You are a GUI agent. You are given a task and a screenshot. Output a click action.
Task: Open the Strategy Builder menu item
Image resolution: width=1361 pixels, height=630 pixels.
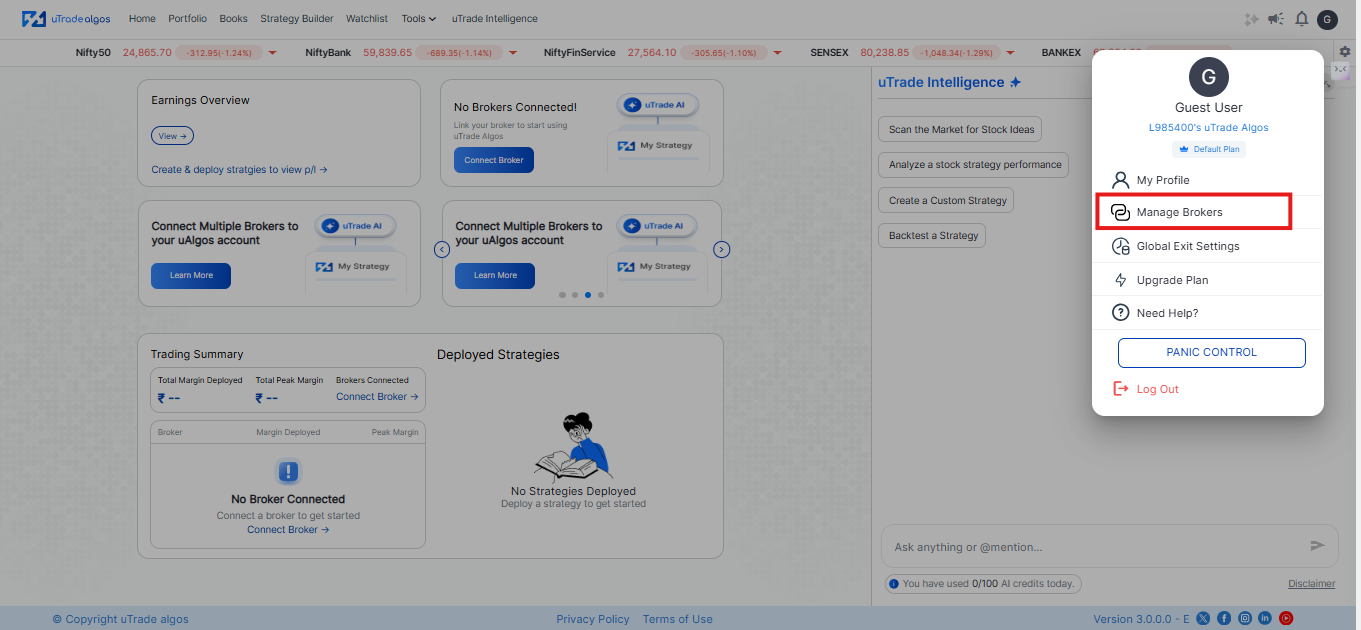pos(297,19)
